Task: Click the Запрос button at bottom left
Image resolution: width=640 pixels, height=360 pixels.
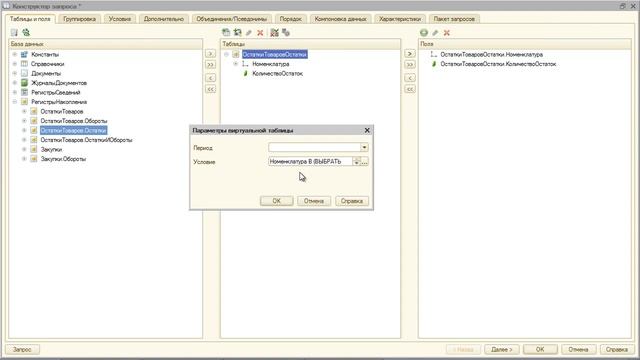Action: coord(22,349)
